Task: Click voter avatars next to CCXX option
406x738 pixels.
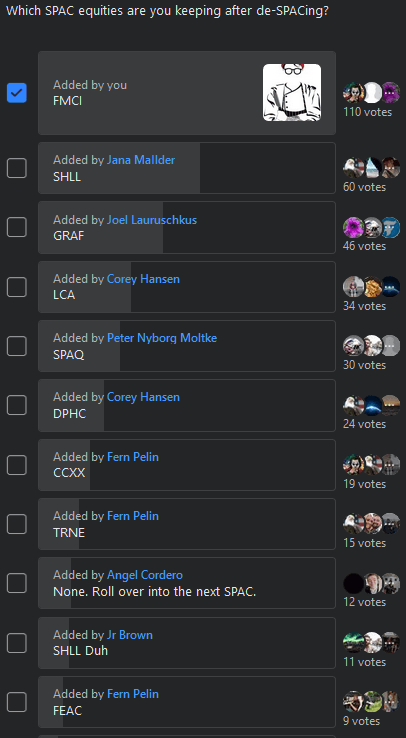Action: (371, 465)
